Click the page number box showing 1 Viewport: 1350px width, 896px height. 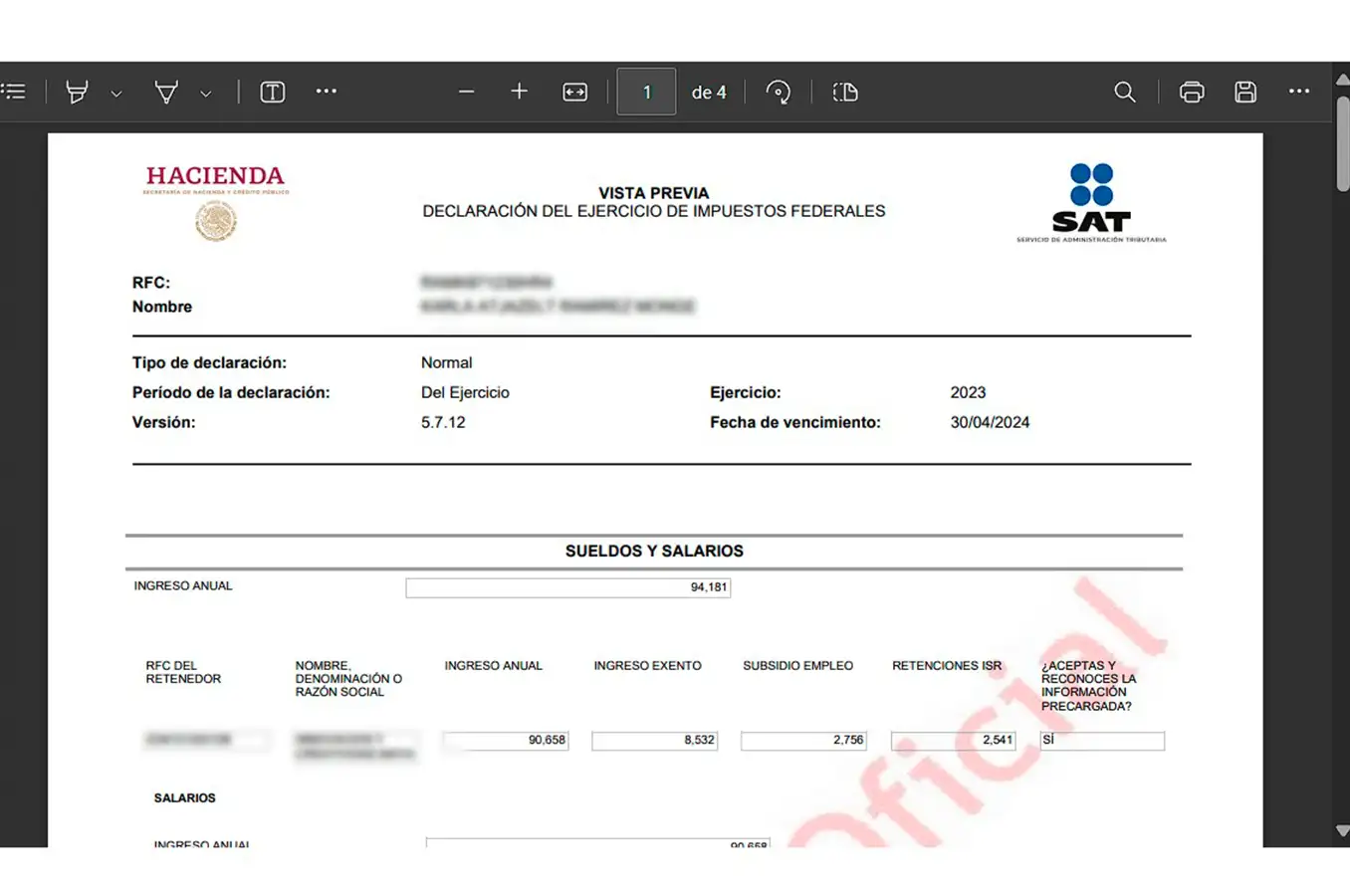coord(646,91)
